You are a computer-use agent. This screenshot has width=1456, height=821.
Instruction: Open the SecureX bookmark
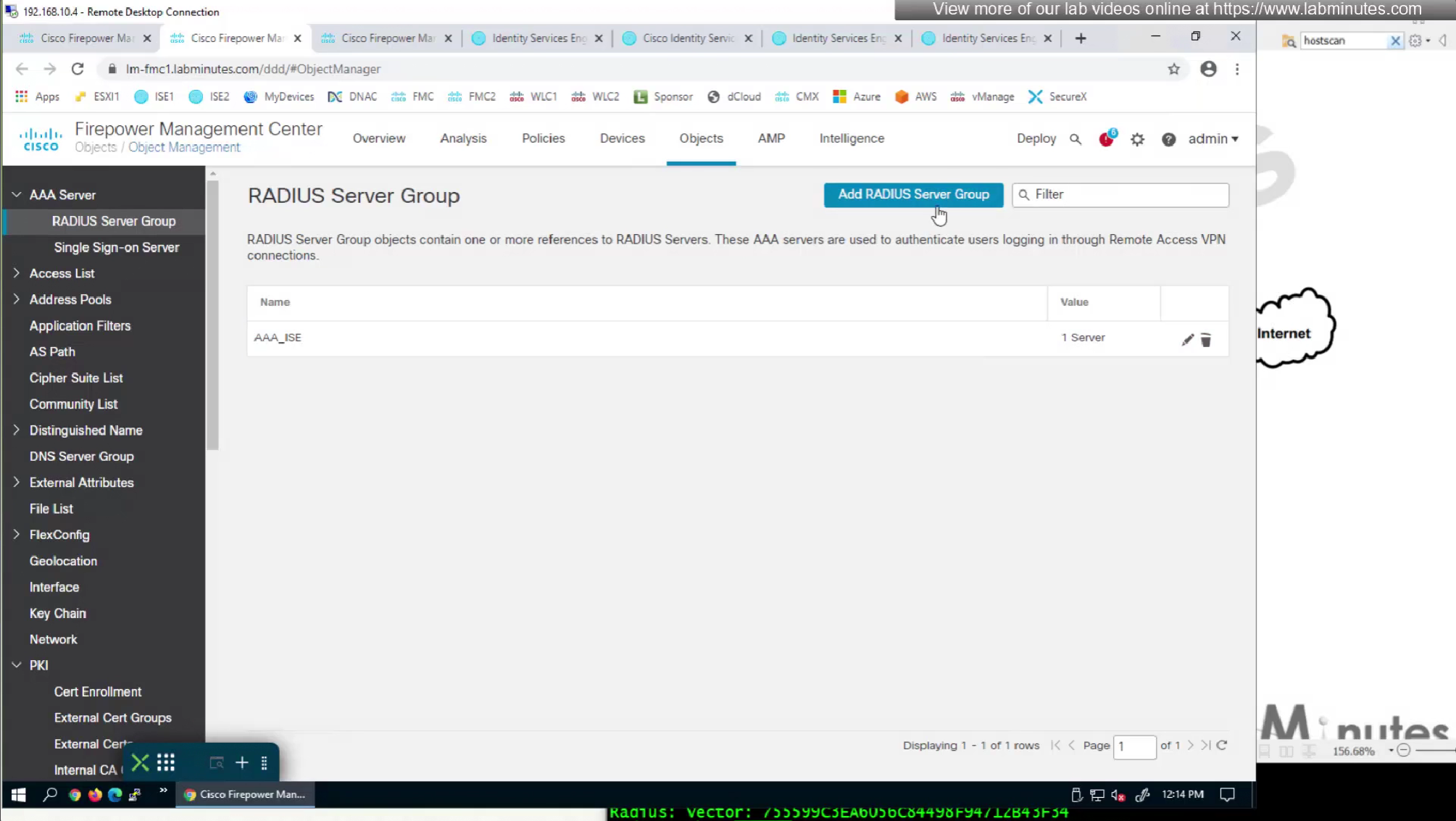coord(1058,96)
